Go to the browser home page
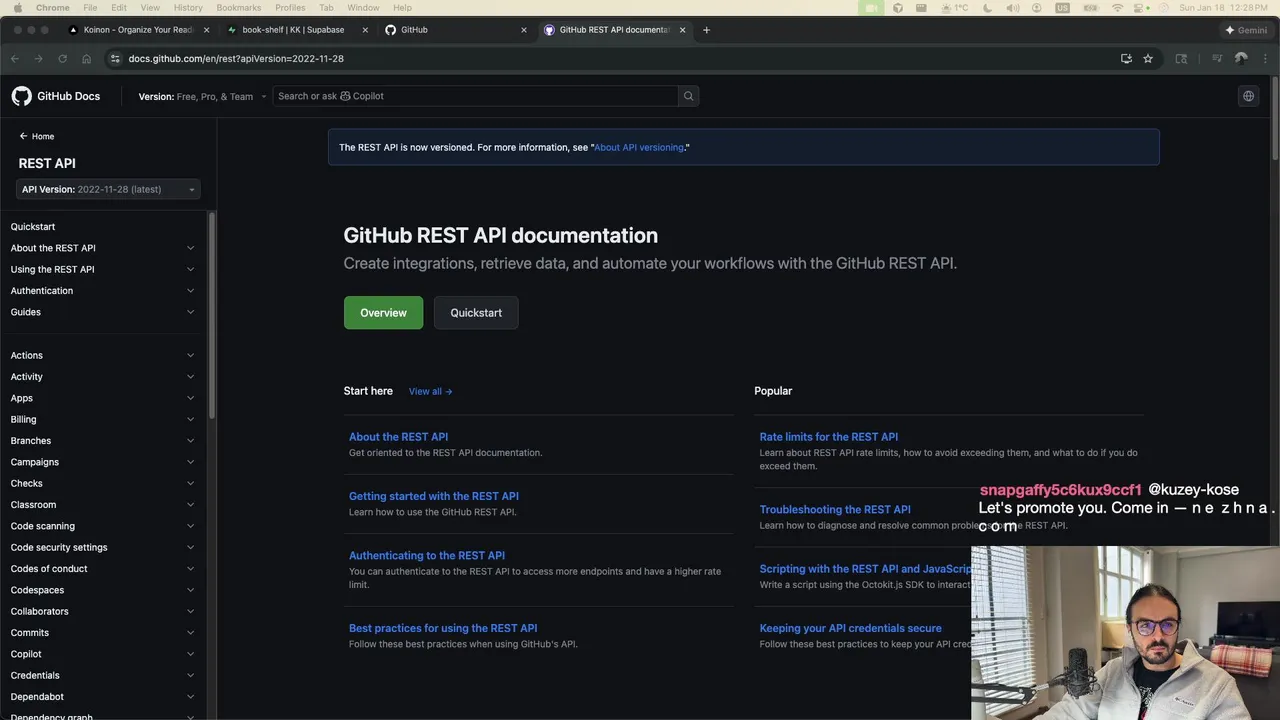The image size is (1280, 720). tap(87, 59)
